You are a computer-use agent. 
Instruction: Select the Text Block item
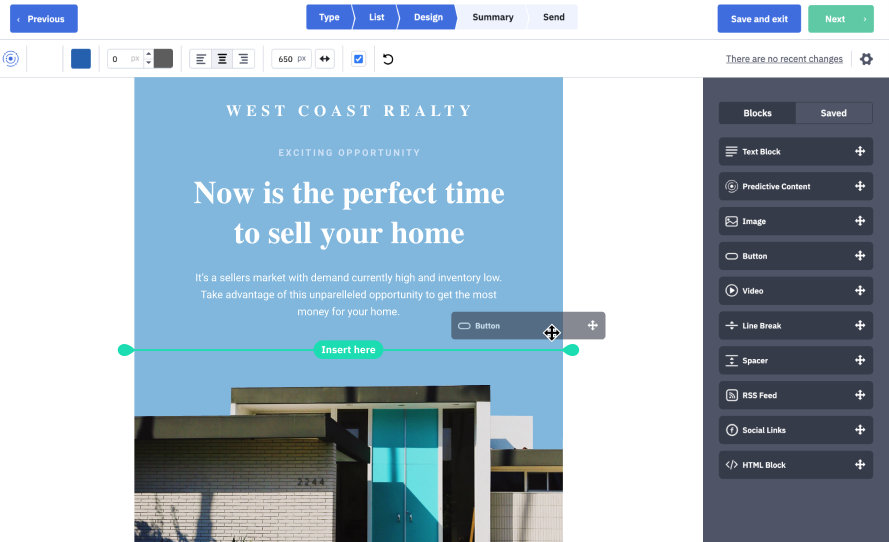[796, 151]
